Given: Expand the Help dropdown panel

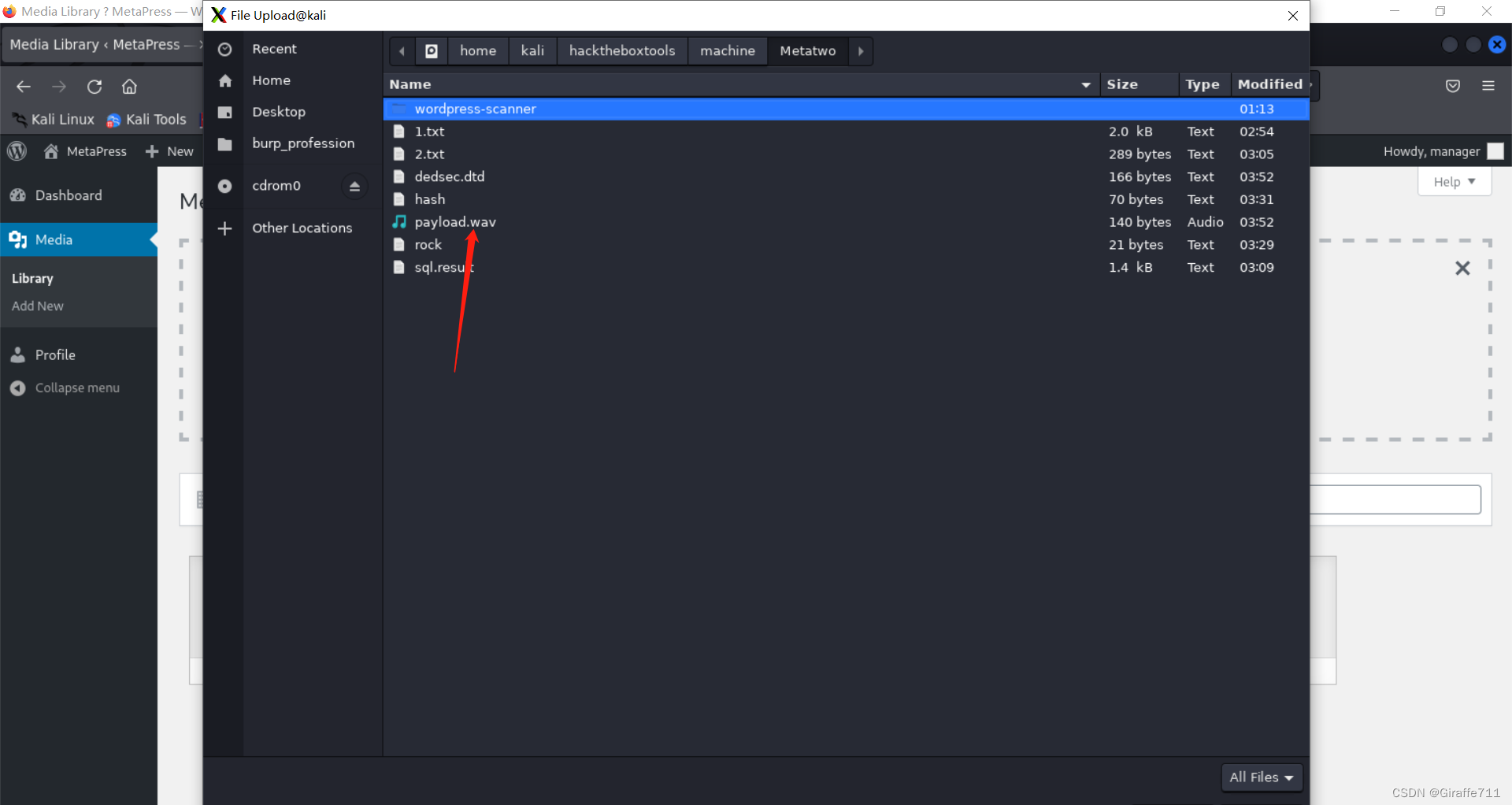Looking at the screenshot, I should (x=1454, y=181).
